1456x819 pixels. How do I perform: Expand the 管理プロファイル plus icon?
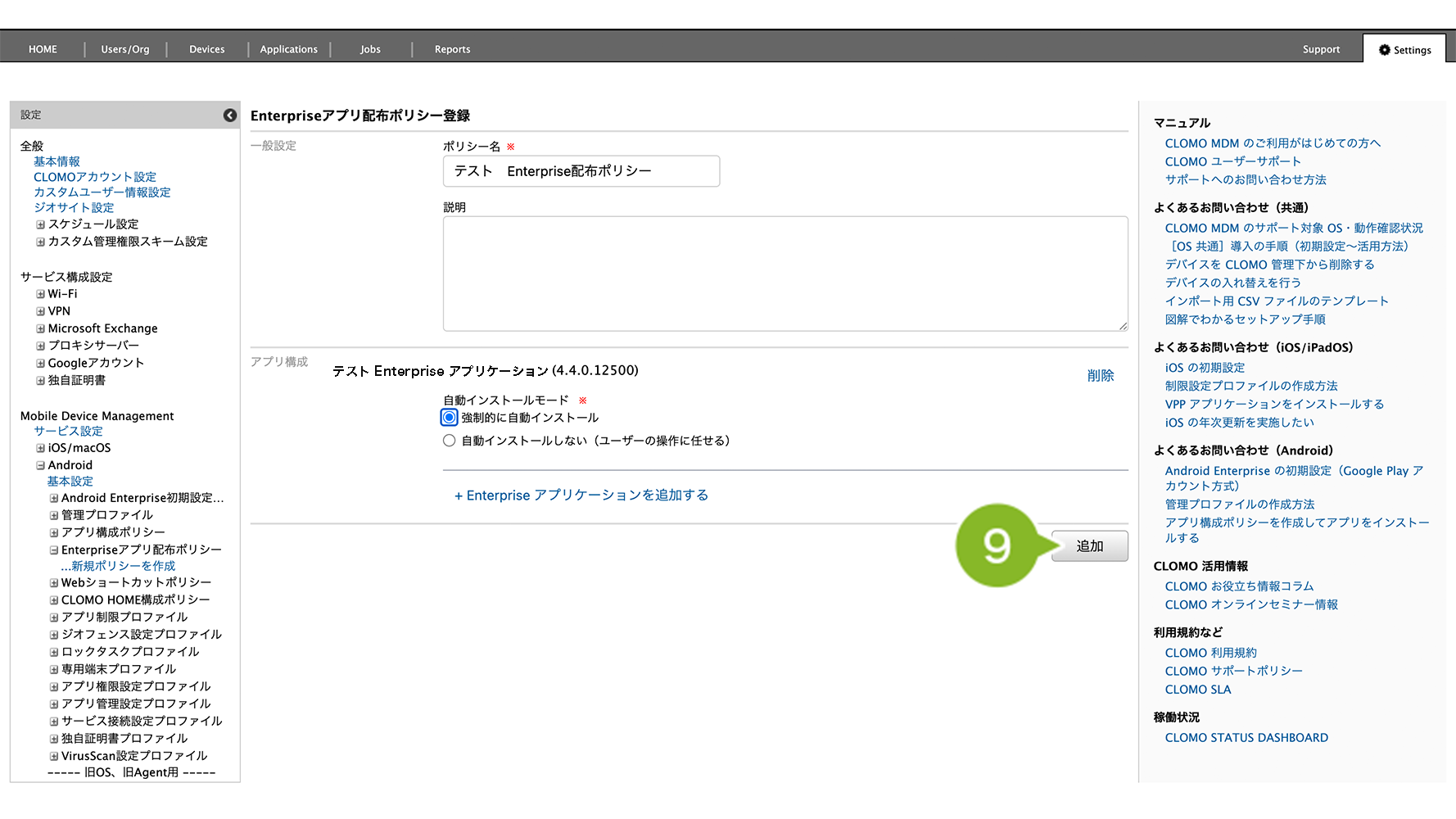click(x=54, y=515)
